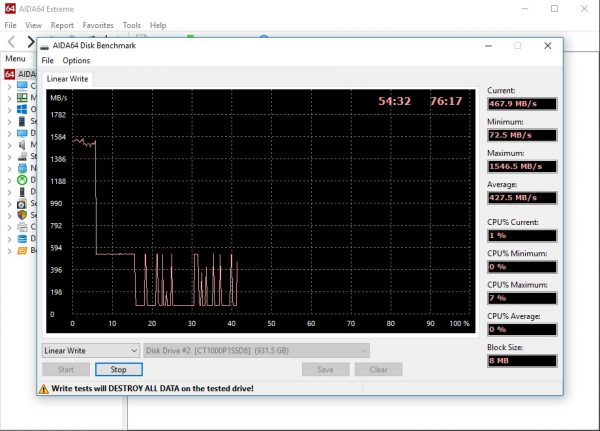Image resolution: width=600 pixels, height=431 pixels.
Task: Click the Save button
Action: (x=325, y=369)
